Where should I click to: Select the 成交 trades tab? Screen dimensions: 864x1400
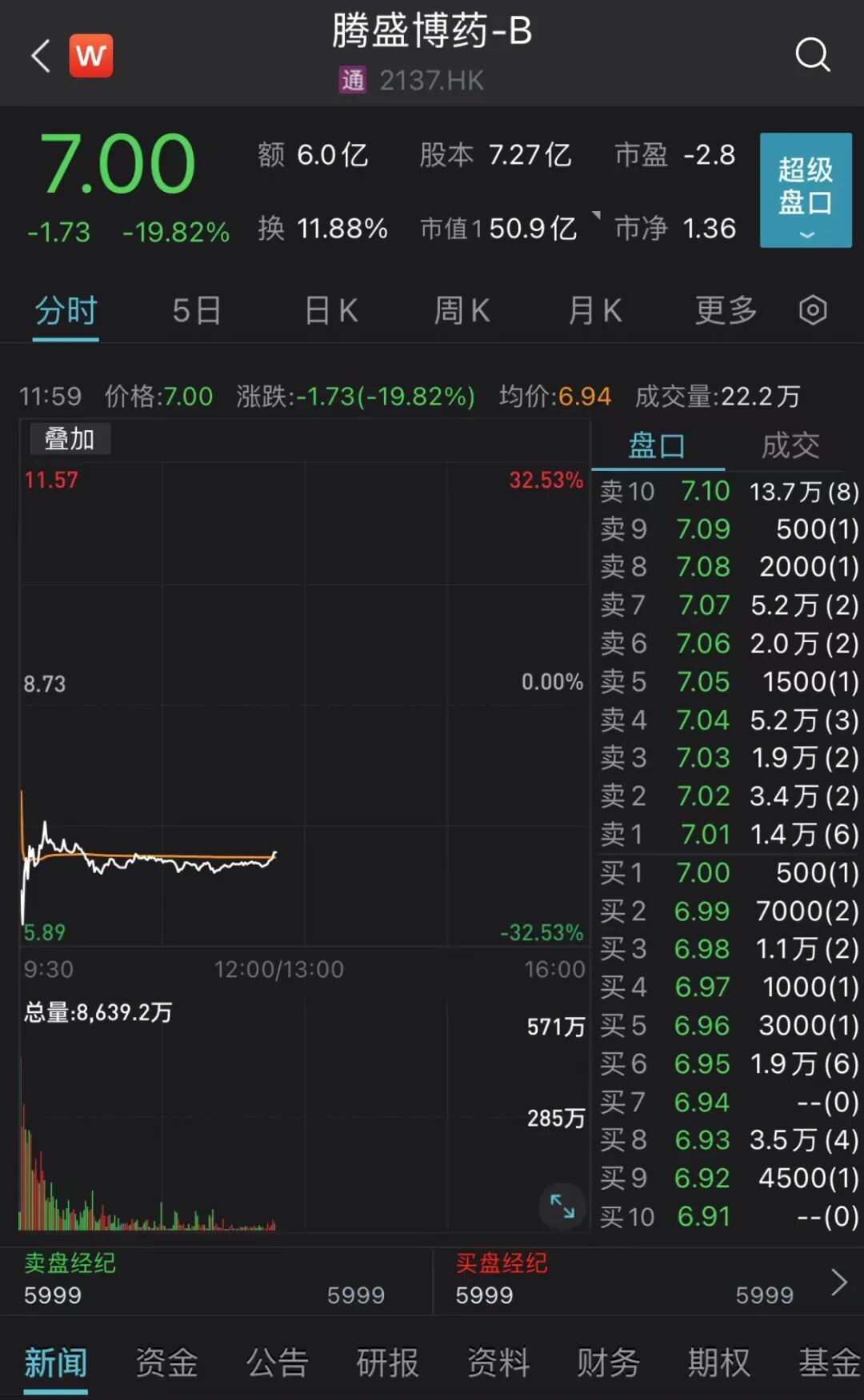click(x=790, y=445)
